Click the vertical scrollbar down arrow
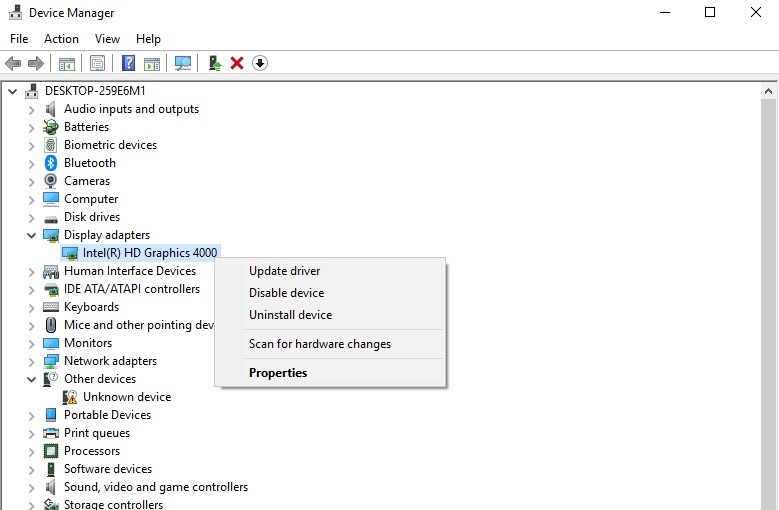 pos(769,503)
